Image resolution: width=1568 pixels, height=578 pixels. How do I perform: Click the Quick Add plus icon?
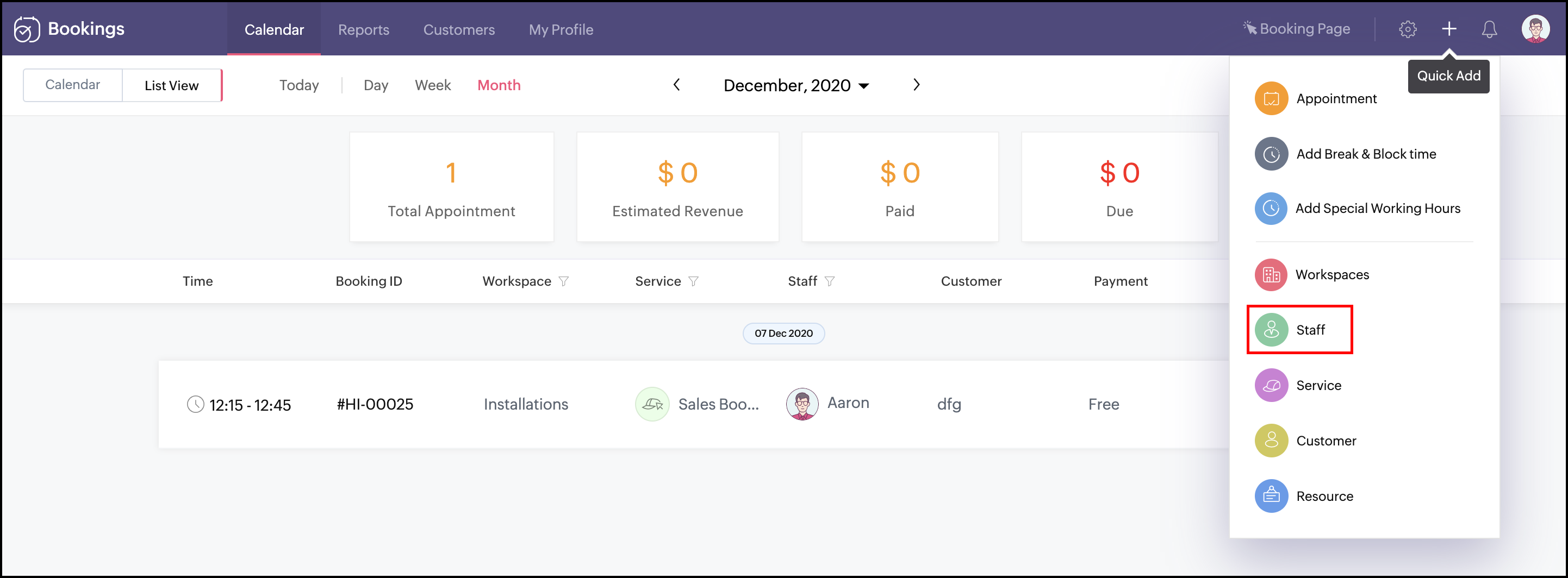(x=1449, y=29)
